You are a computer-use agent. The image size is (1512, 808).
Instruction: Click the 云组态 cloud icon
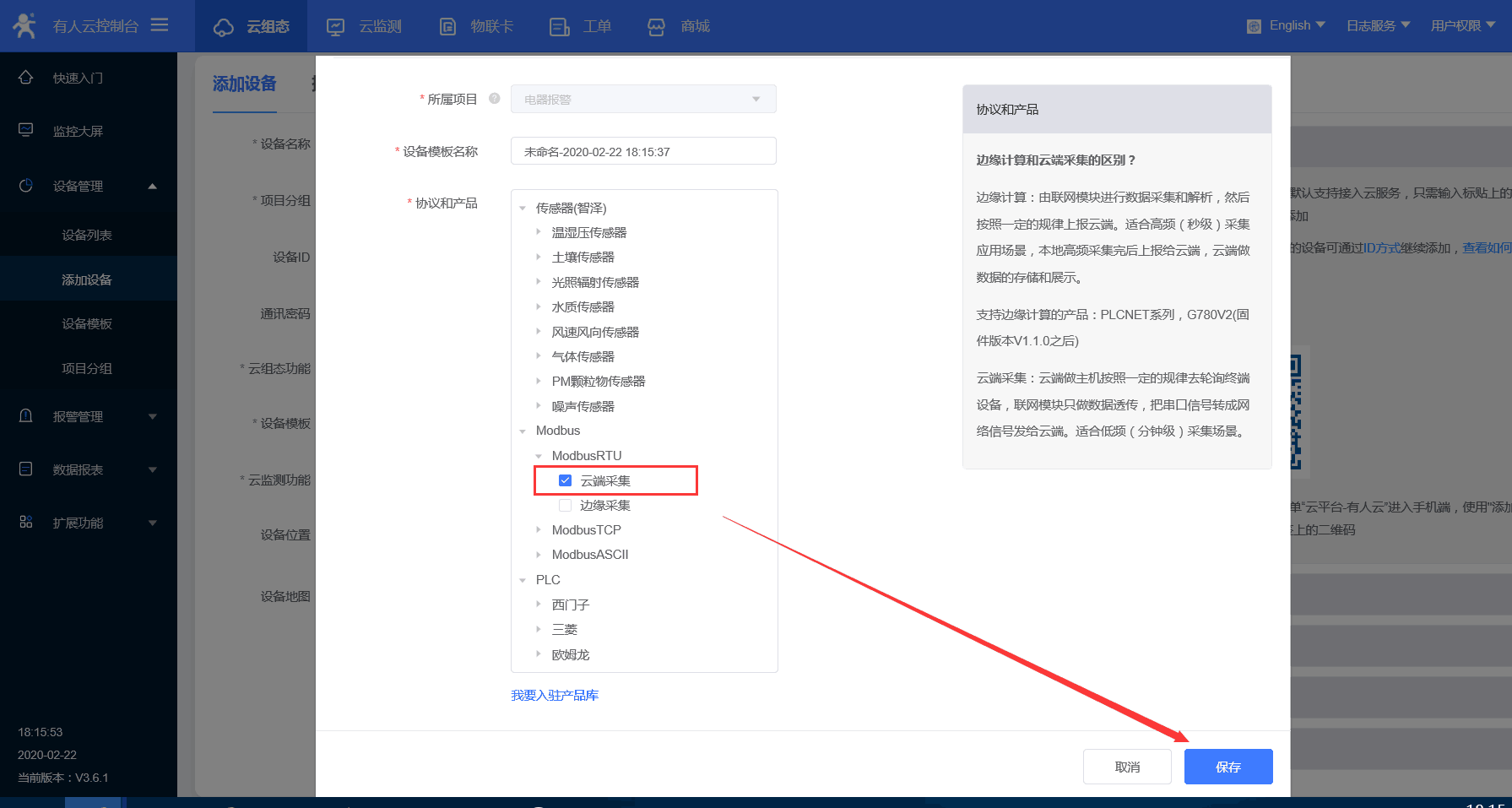click(x=224, y=27)
